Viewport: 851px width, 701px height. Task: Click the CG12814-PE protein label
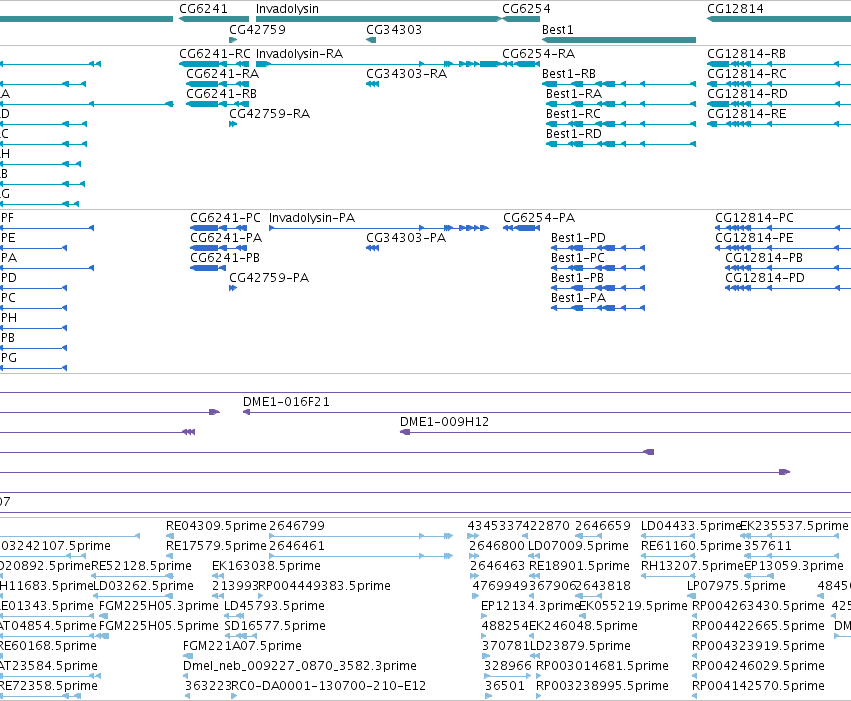(x=754, y=238)
